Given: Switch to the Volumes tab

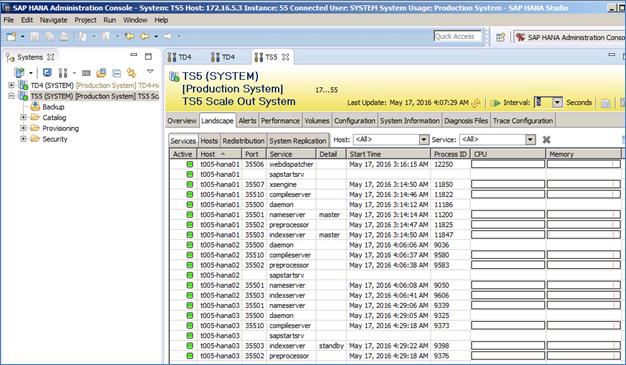Looking at the screenshot, I should point(317,121).
